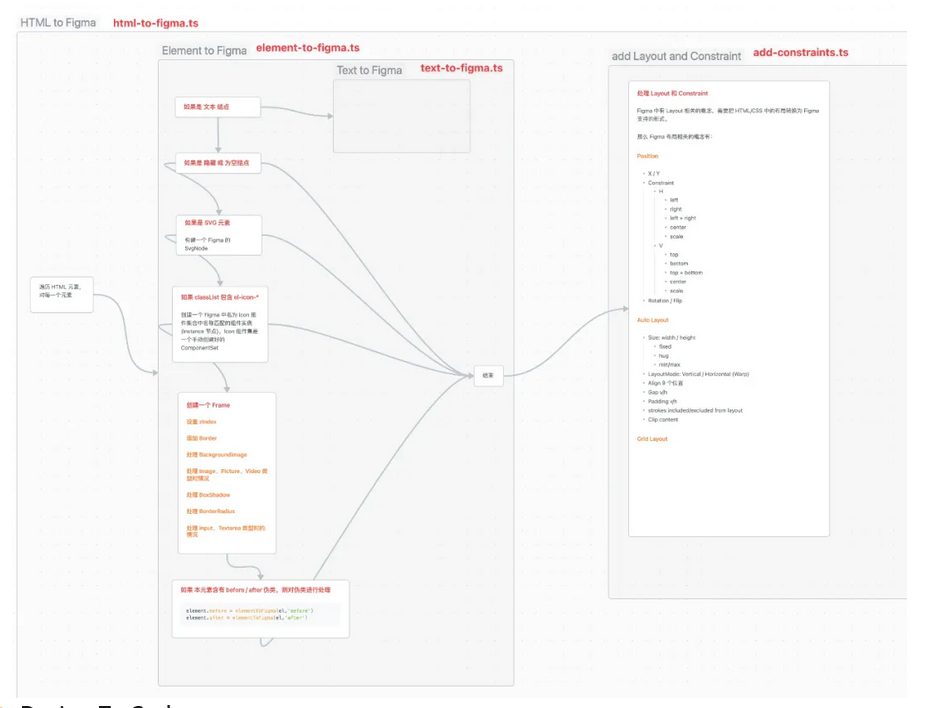Click the "处理 BoxShadow" step in Frame card
Image resolution: width=928 pixels, height=708 pixels.
pos(207,495)
